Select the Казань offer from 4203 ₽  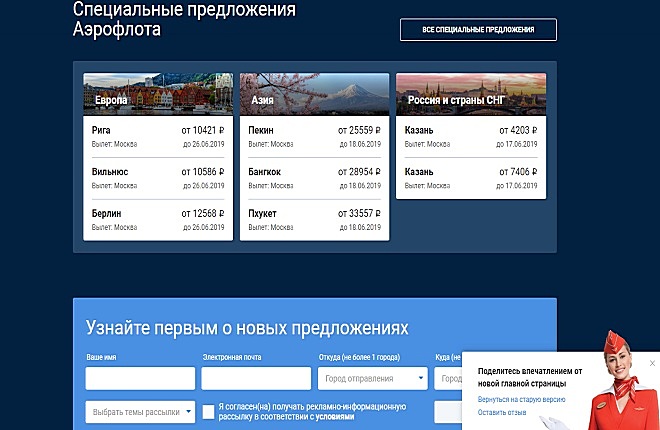471,137
